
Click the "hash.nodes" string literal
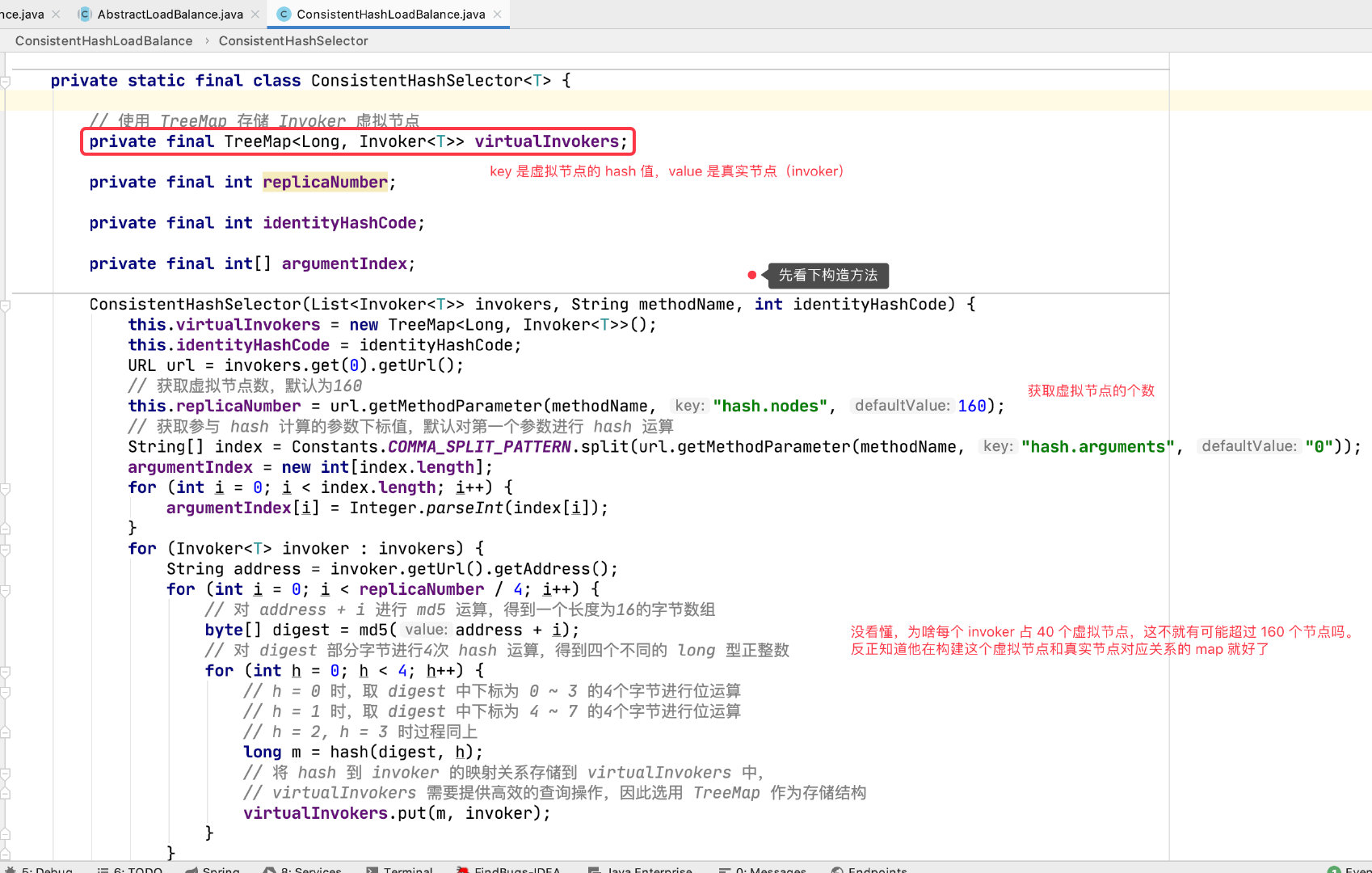tap(770, 406)
